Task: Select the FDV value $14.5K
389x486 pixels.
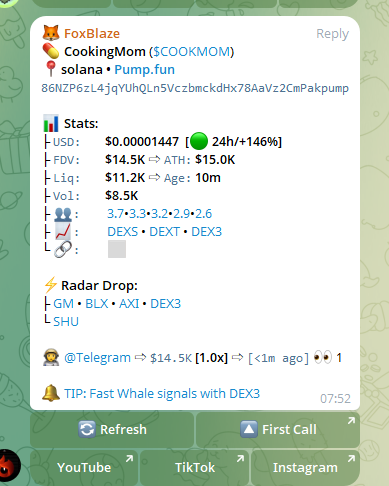Action: point(125,160)
